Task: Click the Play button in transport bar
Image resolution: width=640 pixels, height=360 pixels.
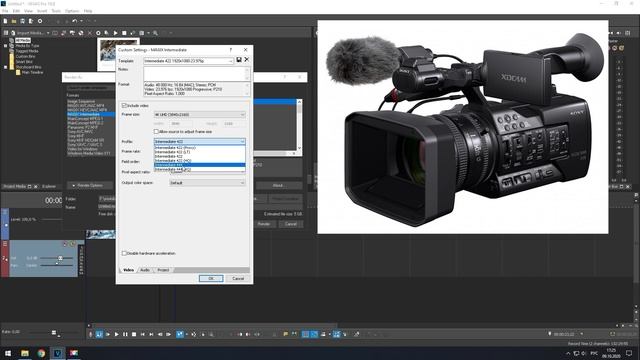Action: pos(117,334)
